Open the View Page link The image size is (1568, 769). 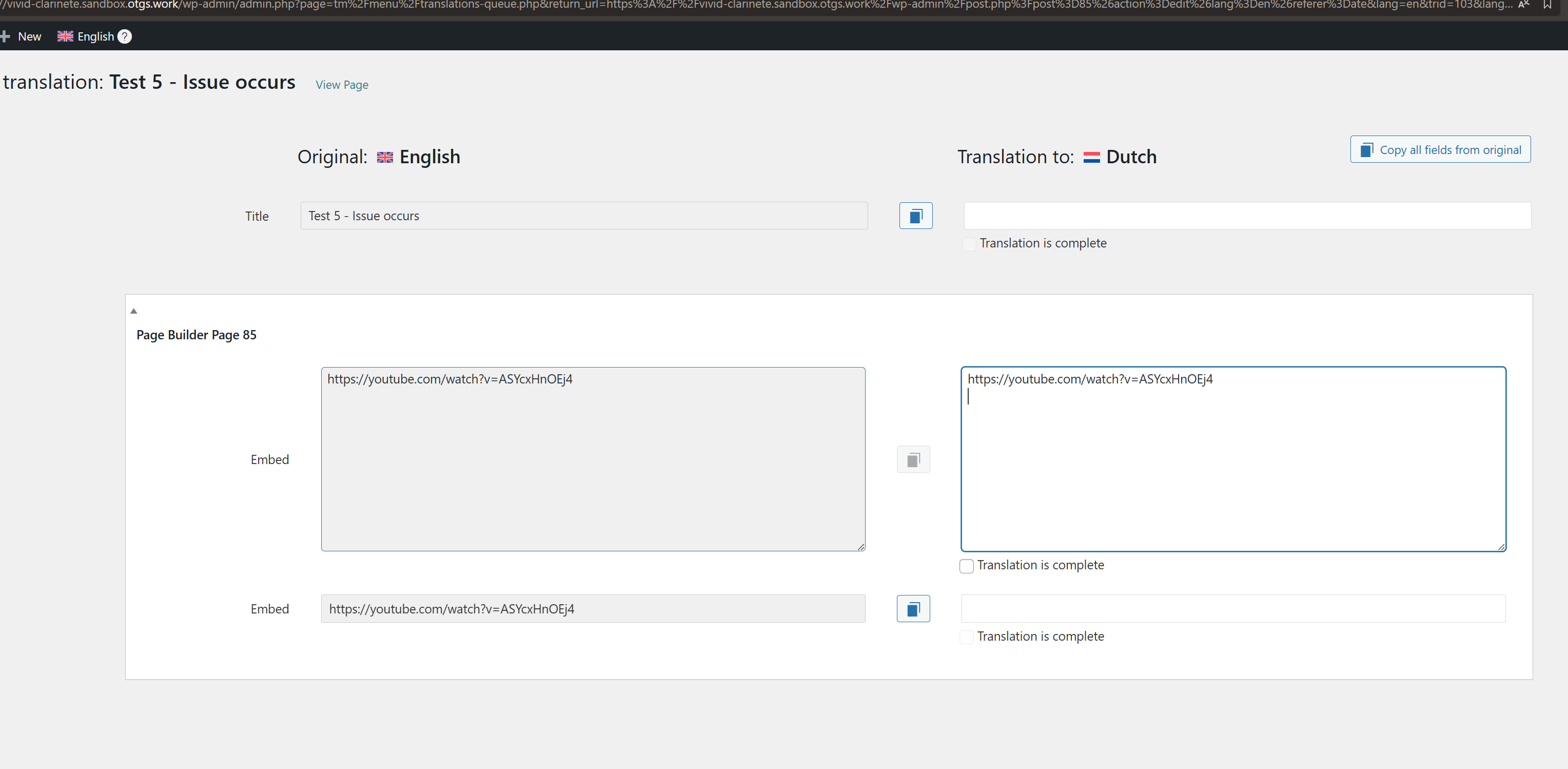342,85
